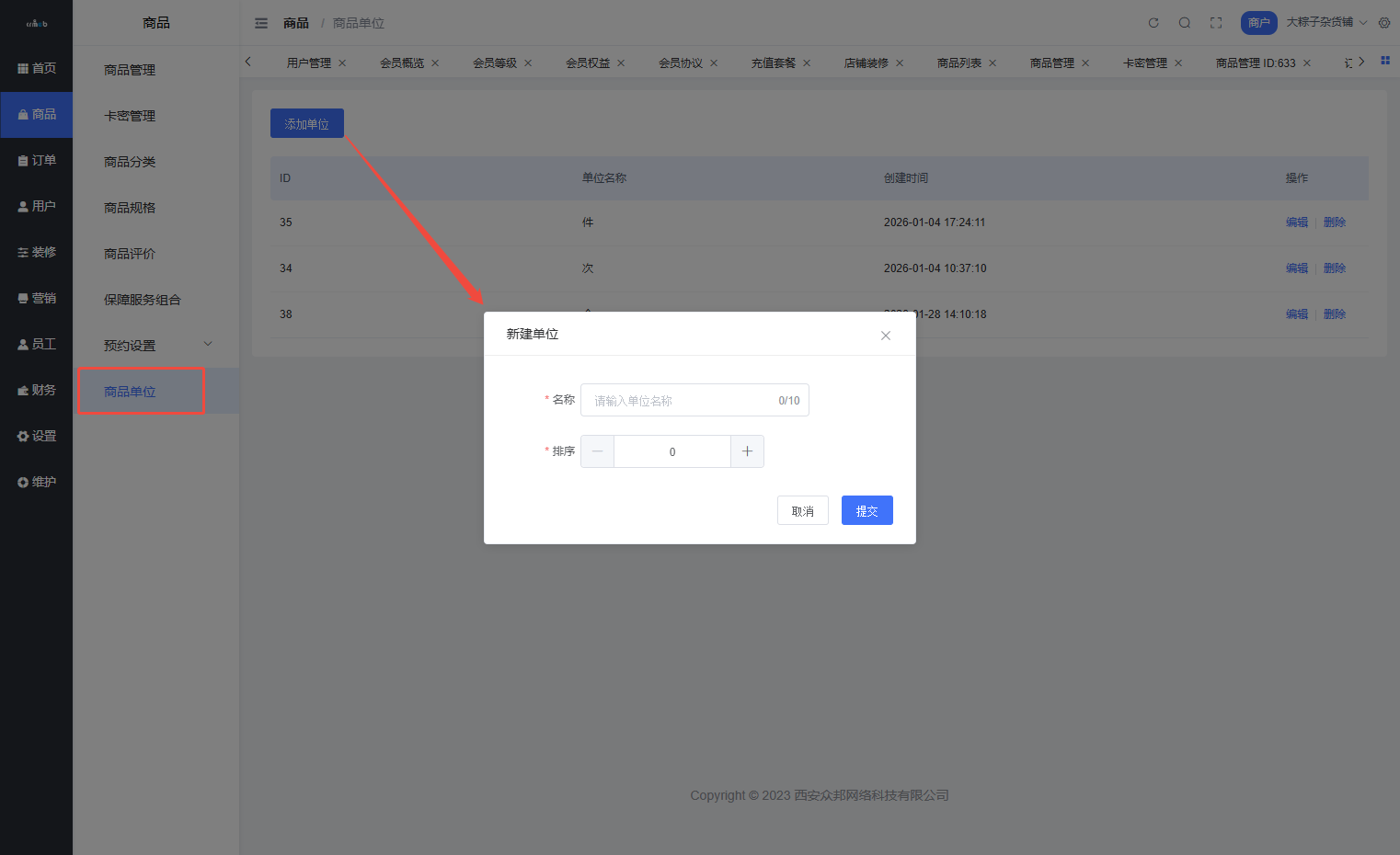Image resolution: width=1400 pixels, height=855 pixels.
Task: Click the refresh icon in top bar
Action: pos(1153,23)
